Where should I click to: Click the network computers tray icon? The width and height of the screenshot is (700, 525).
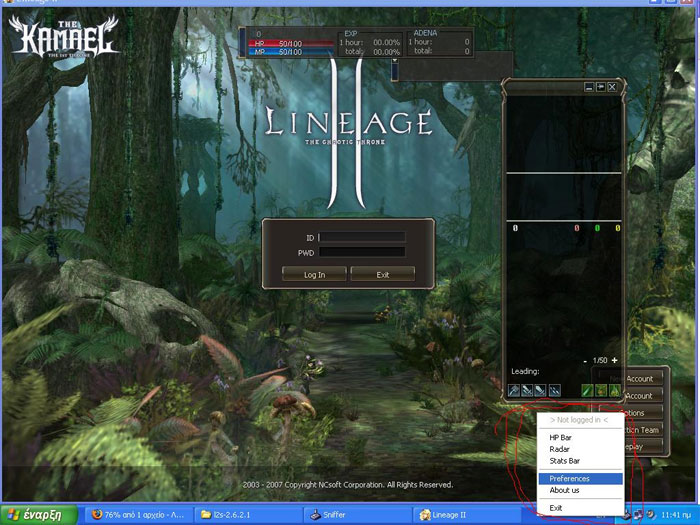click(638, 515)
